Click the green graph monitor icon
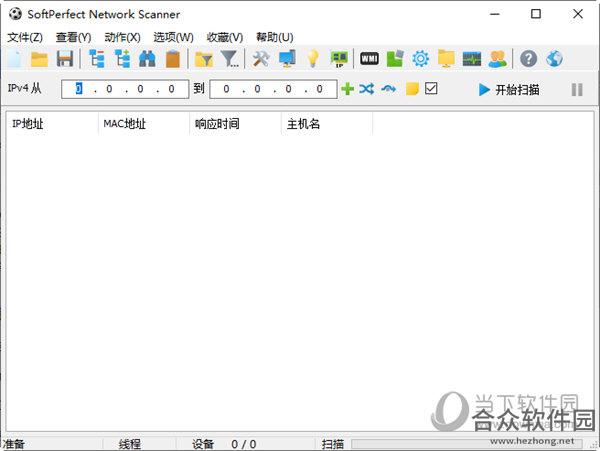 click(x=472, y=59)
